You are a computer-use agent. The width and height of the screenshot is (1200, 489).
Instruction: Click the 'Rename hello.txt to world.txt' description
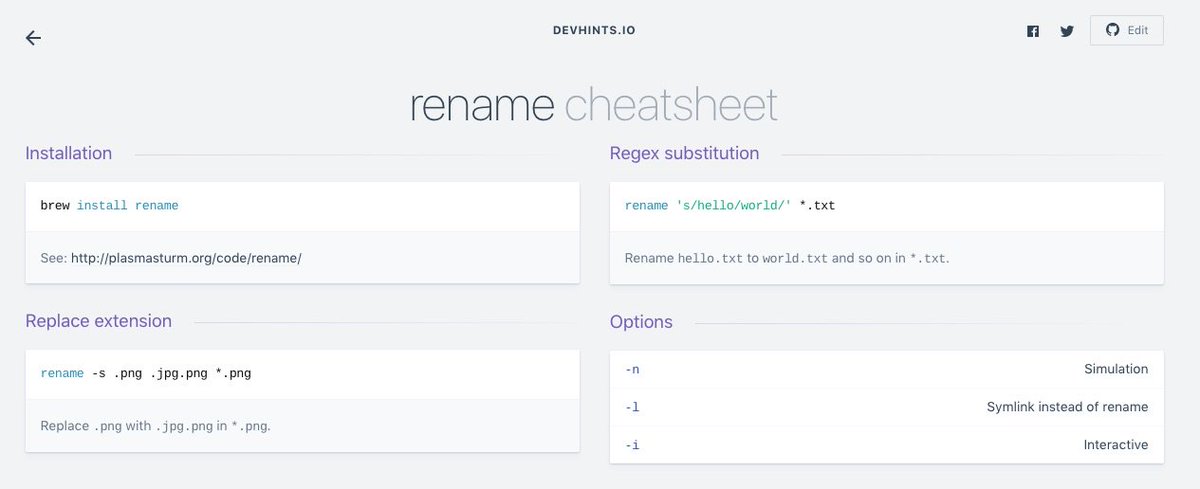(x=787, y=258)
